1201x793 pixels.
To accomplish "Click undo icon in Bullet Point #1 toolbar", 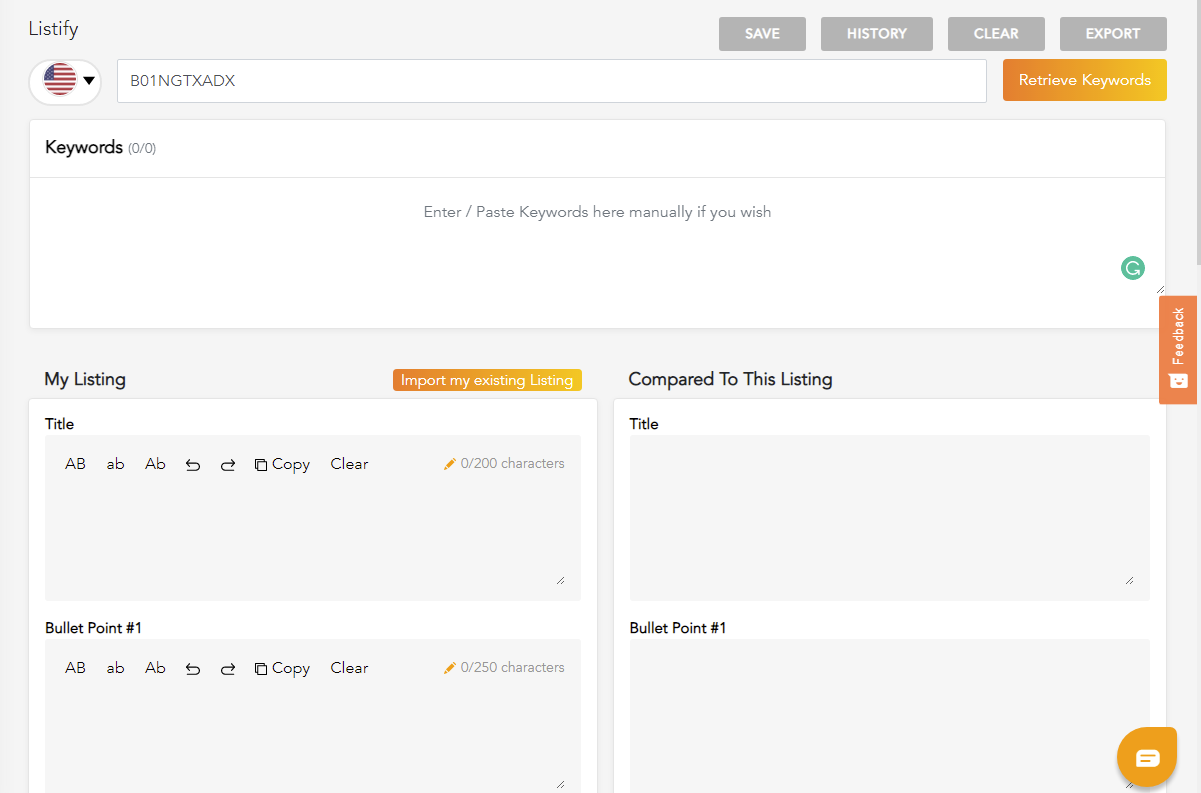I will tap(193, 669).
